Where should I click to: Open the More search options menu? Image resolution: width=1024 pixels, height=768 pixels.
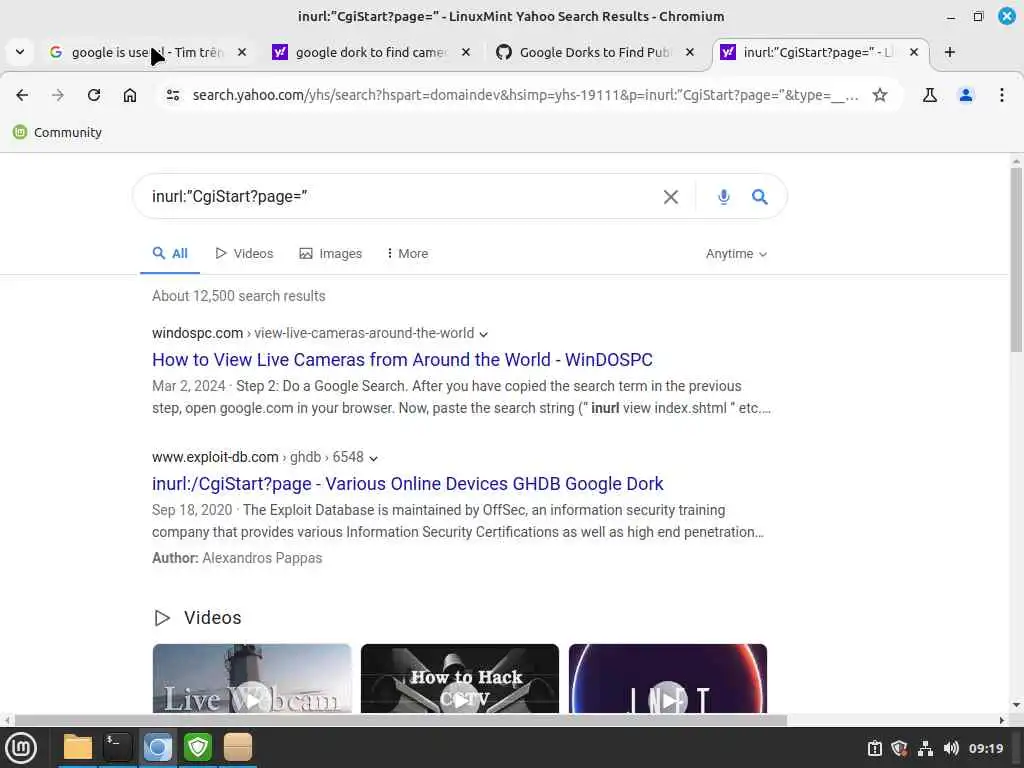(x=407, y=253)
